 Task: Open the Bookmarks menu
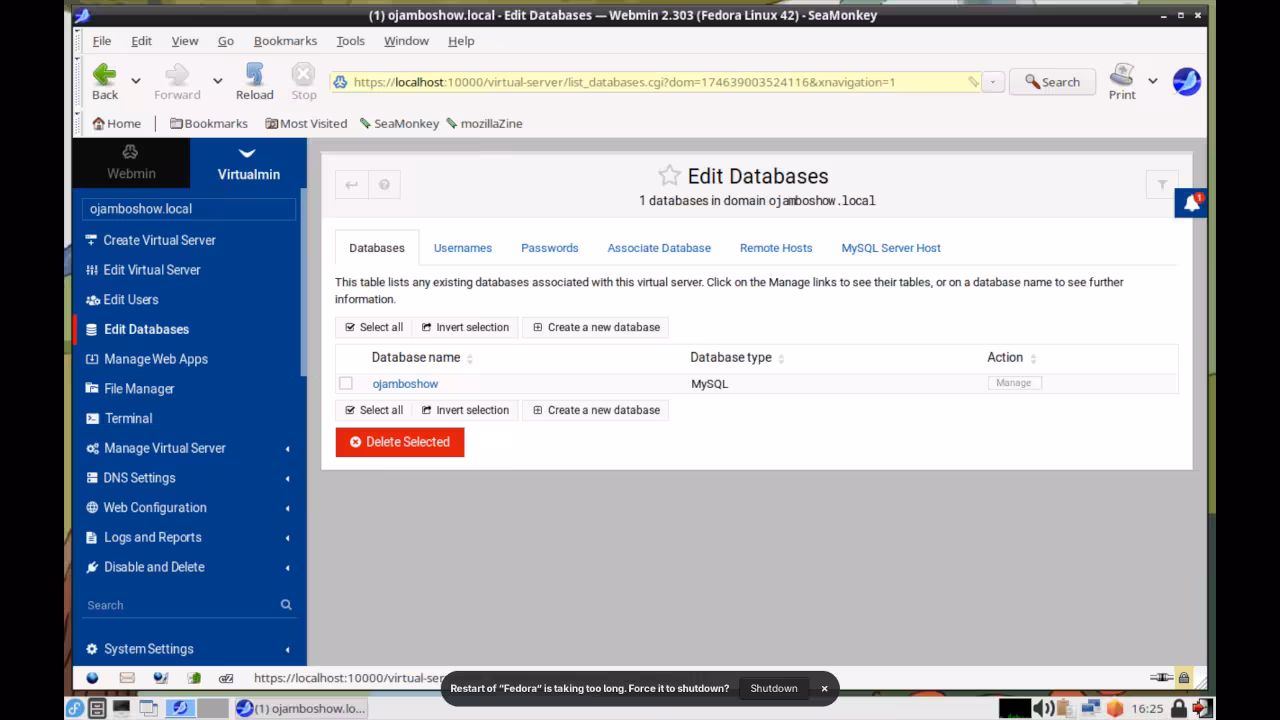285,41
